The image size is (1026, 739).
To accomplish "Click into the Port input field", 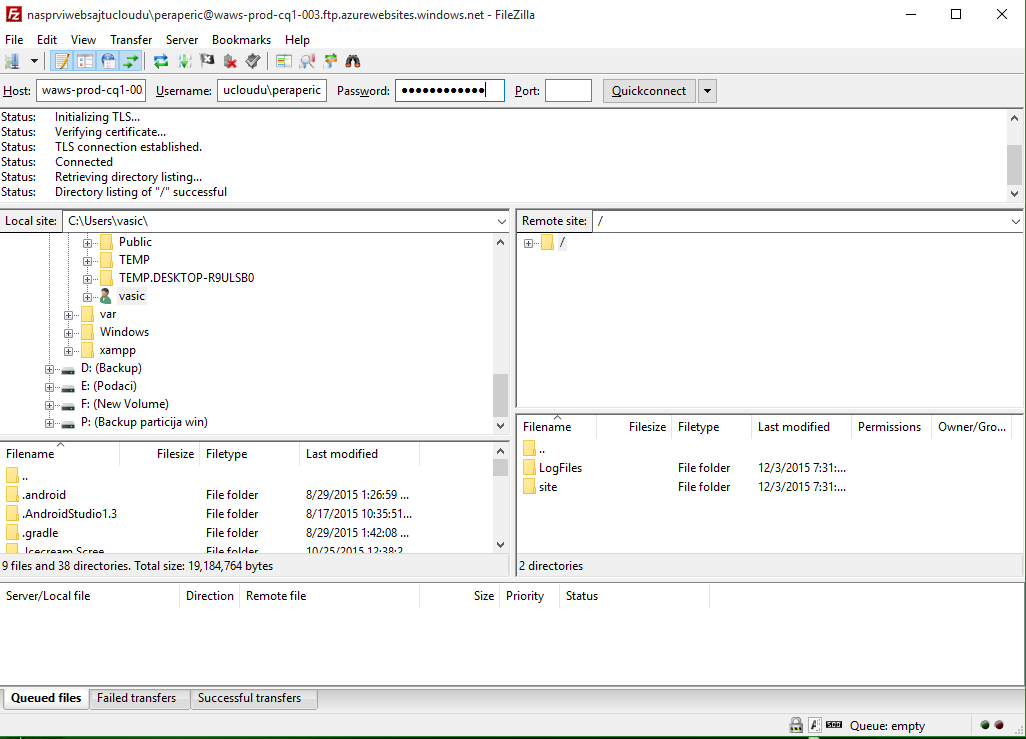I will 568,91.
